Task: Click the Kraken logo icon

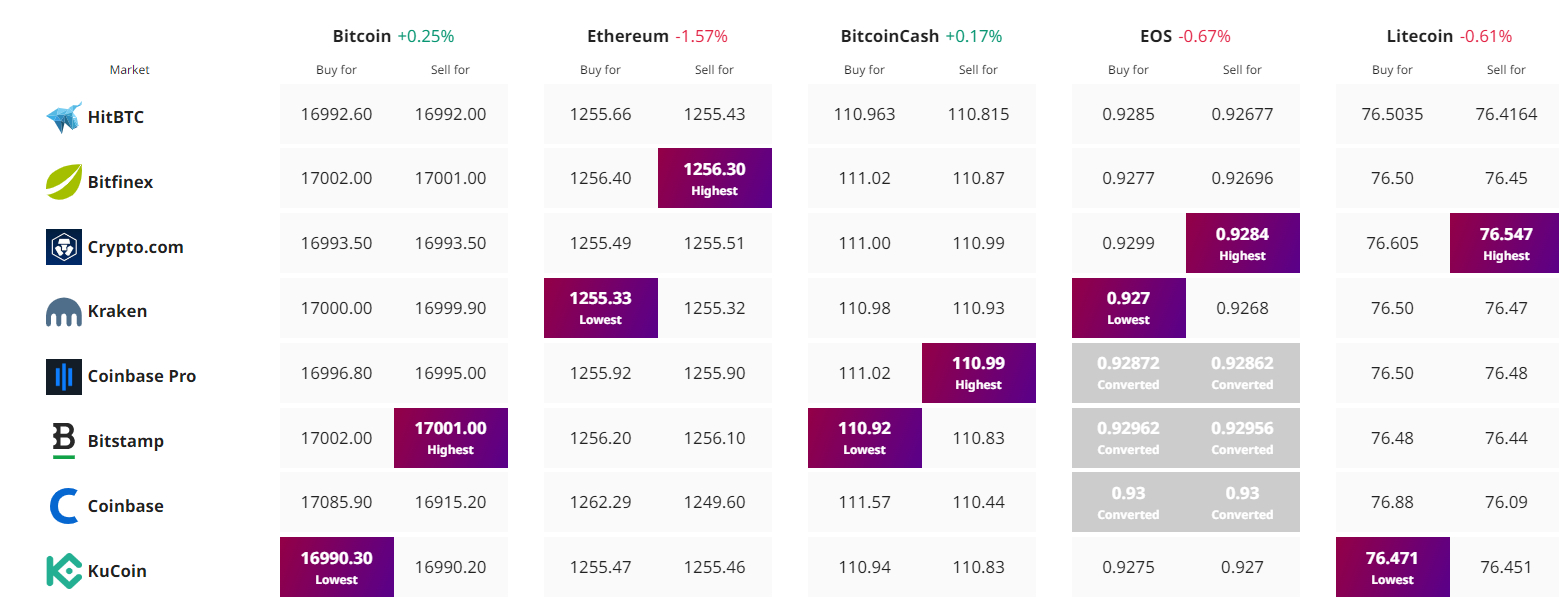Action: tap(64, 312)
